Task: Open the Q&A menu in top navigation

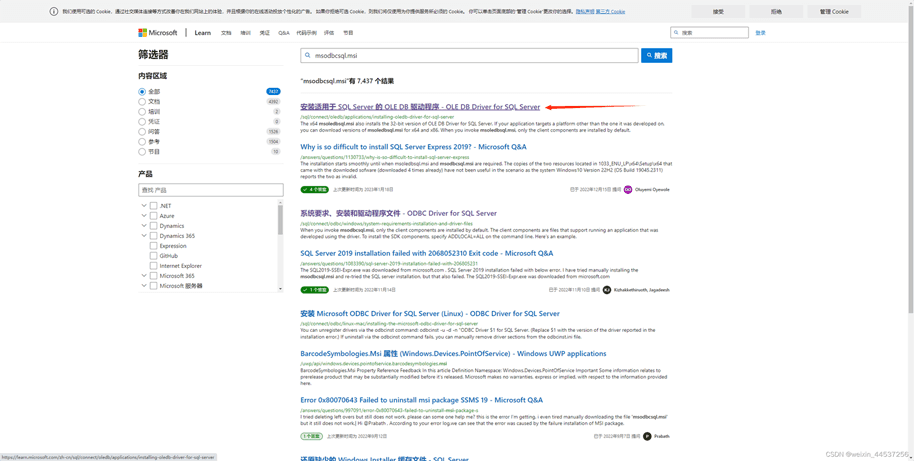Action: click(284, 33)
